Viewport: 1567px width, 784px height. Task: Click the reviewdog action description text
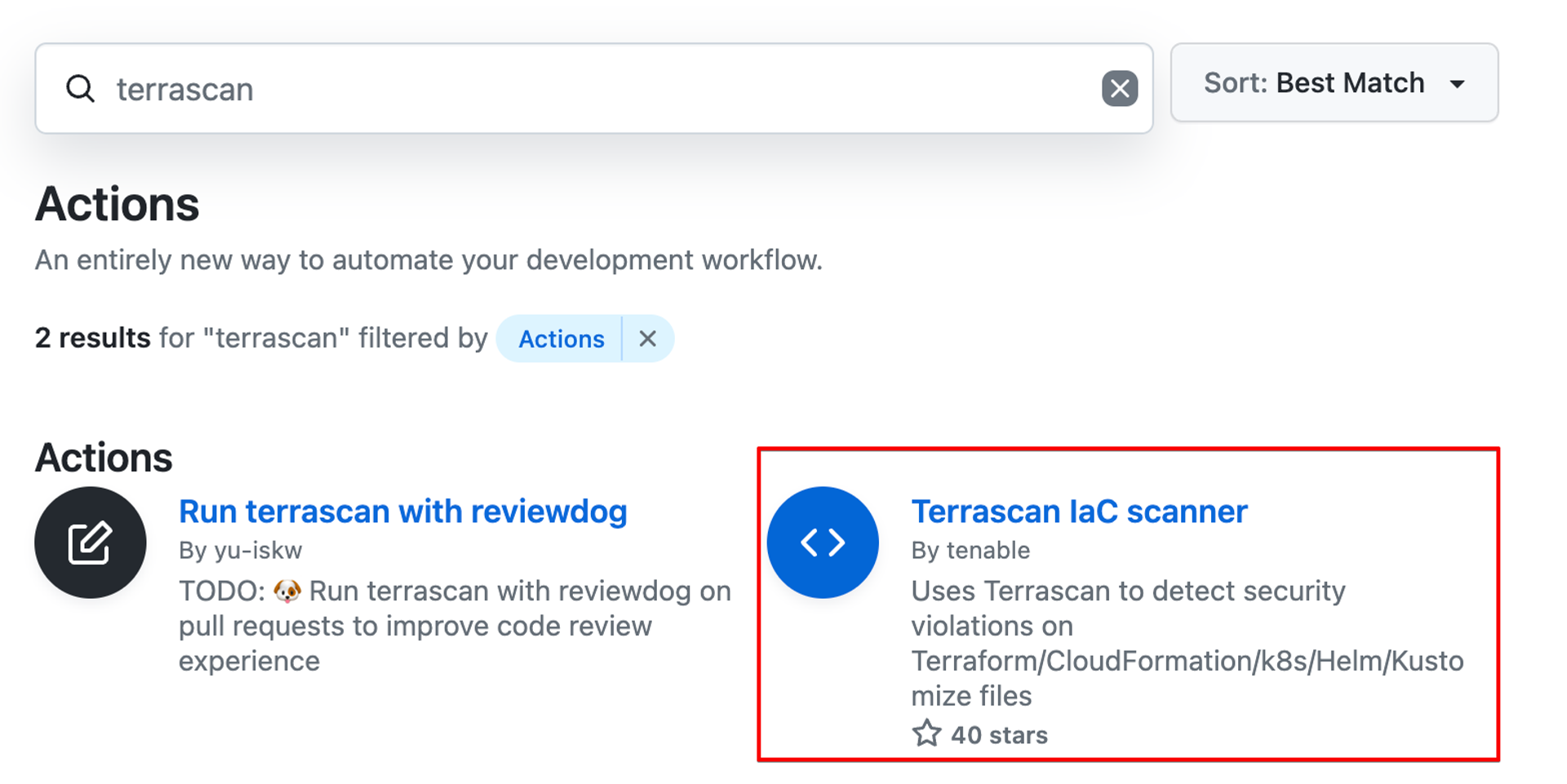click(455, 626)
